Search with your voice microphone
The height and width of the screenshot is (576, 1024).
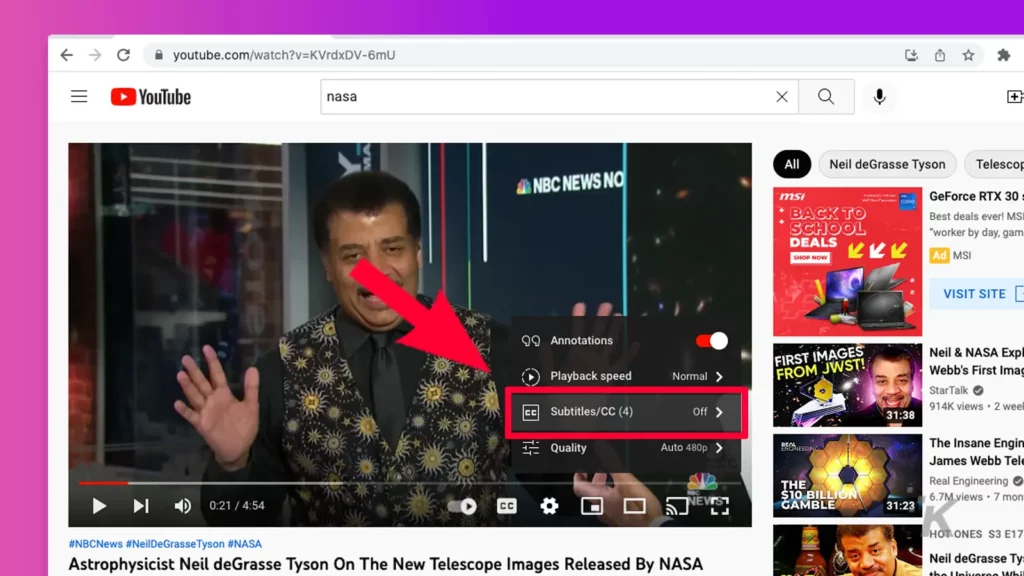click(x=880, y=97)
